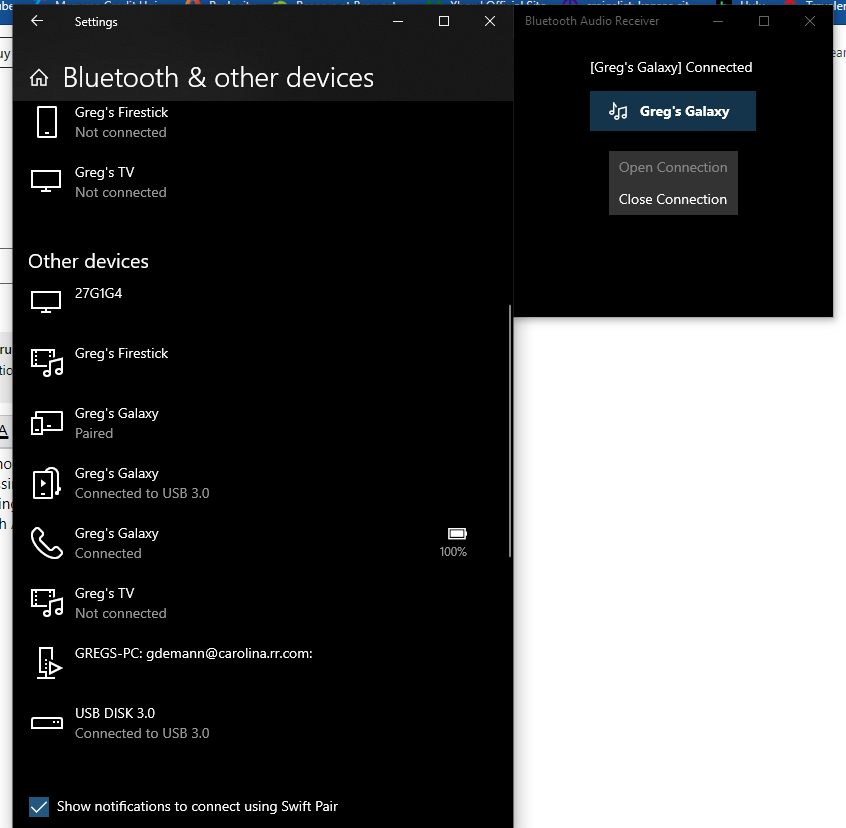Minimize the Bluetooth Audio Receiver window
Screen dimensions: 846x828
tap(718, 21)
